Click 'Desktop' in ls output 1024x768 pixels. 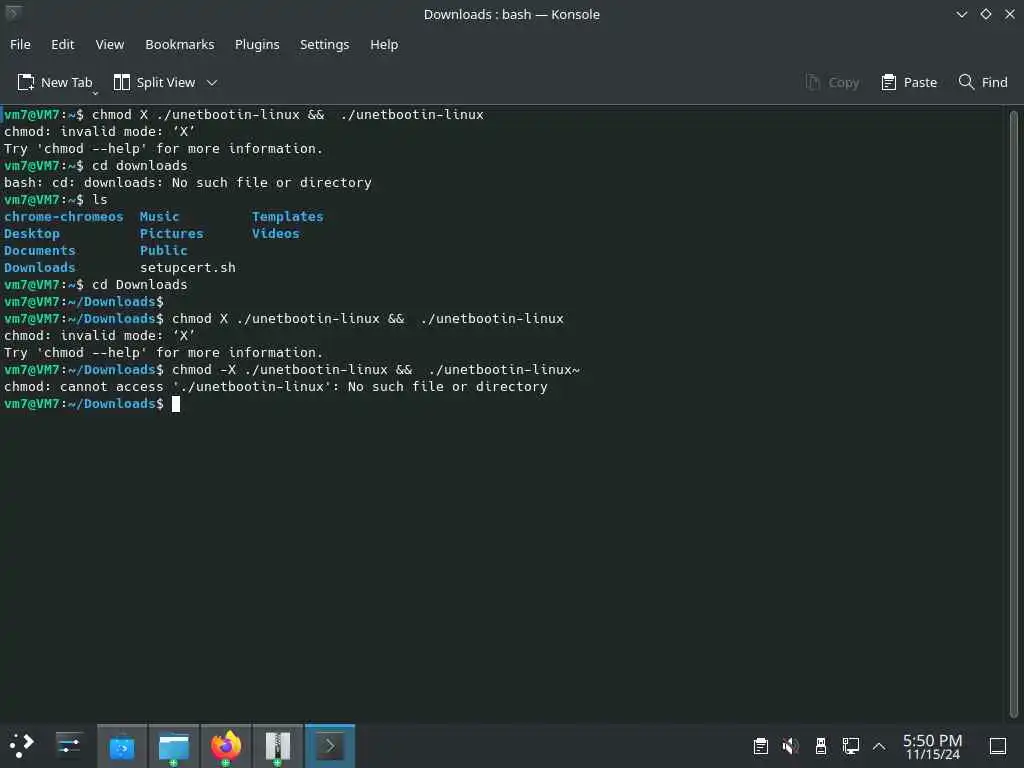pos(31,234)
